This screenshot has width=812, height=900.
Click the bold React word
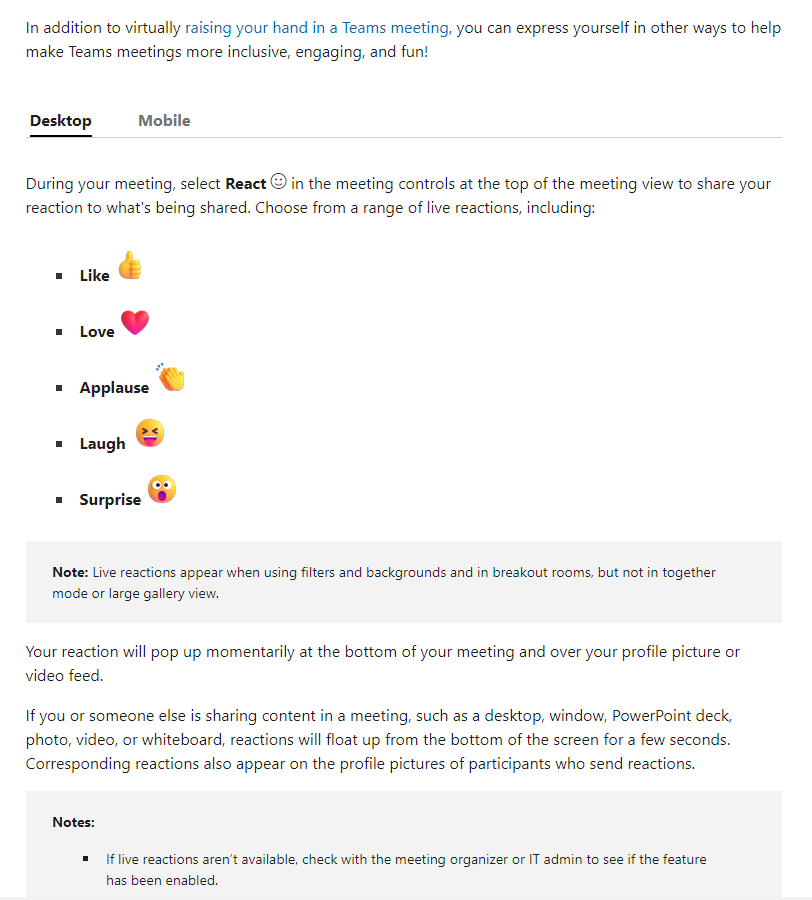point(246,184)
